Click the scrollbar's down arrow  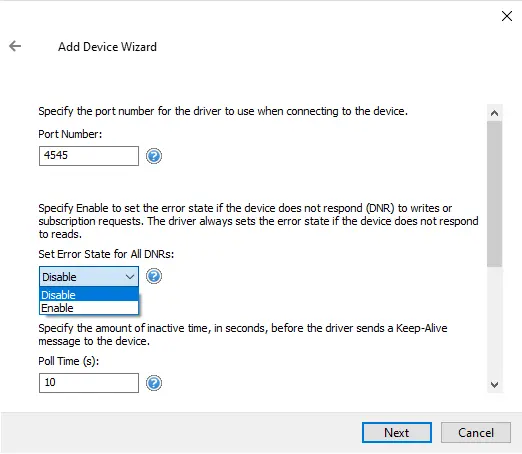[x=494, y=384]
